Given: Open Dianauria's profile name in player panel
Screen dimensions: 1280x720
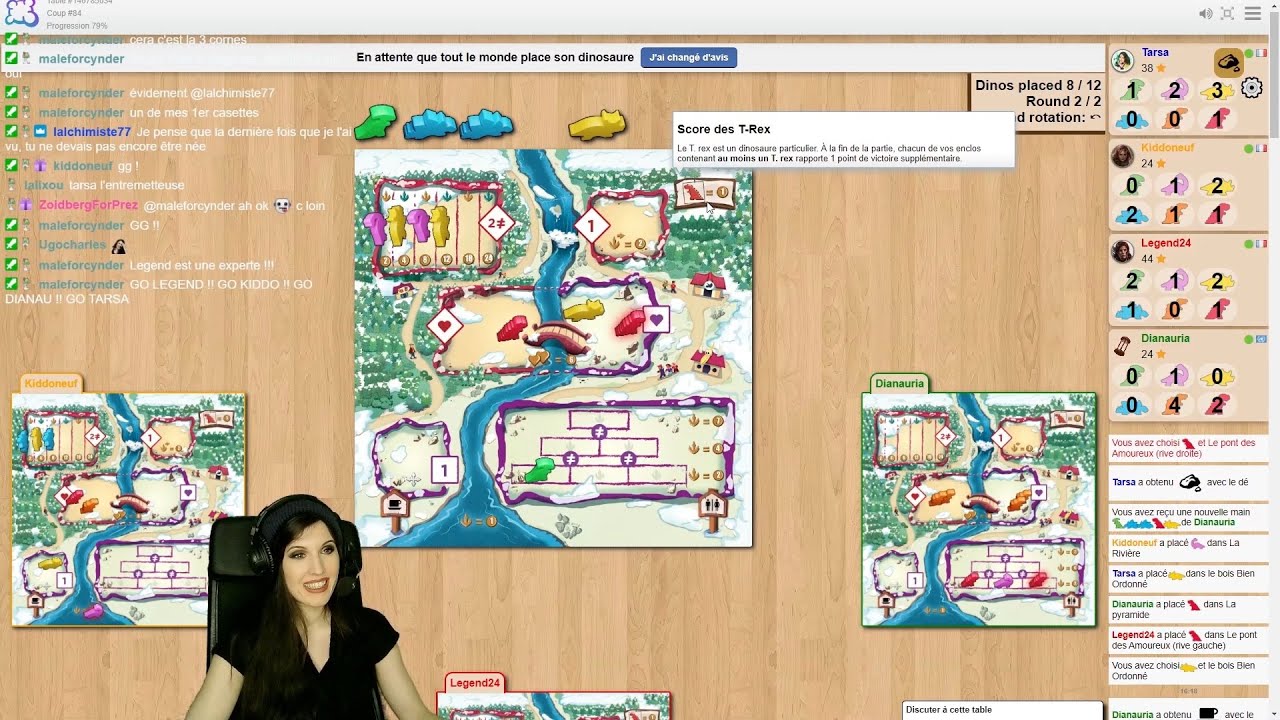Looking at the screenshot, I should coord(1165,338).
